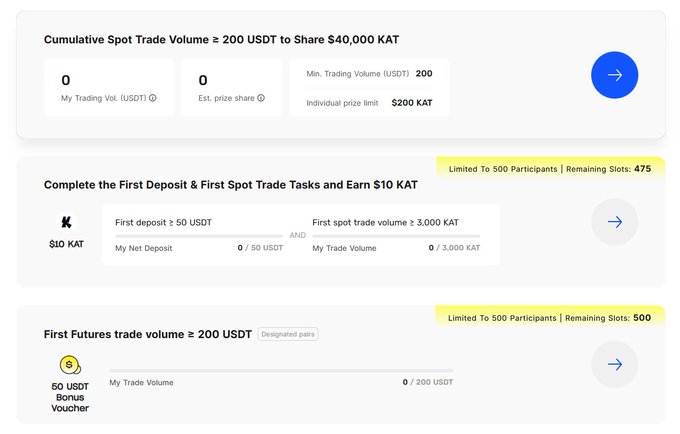Click the My Net Deposit progress bar

(x=199, y=236)
